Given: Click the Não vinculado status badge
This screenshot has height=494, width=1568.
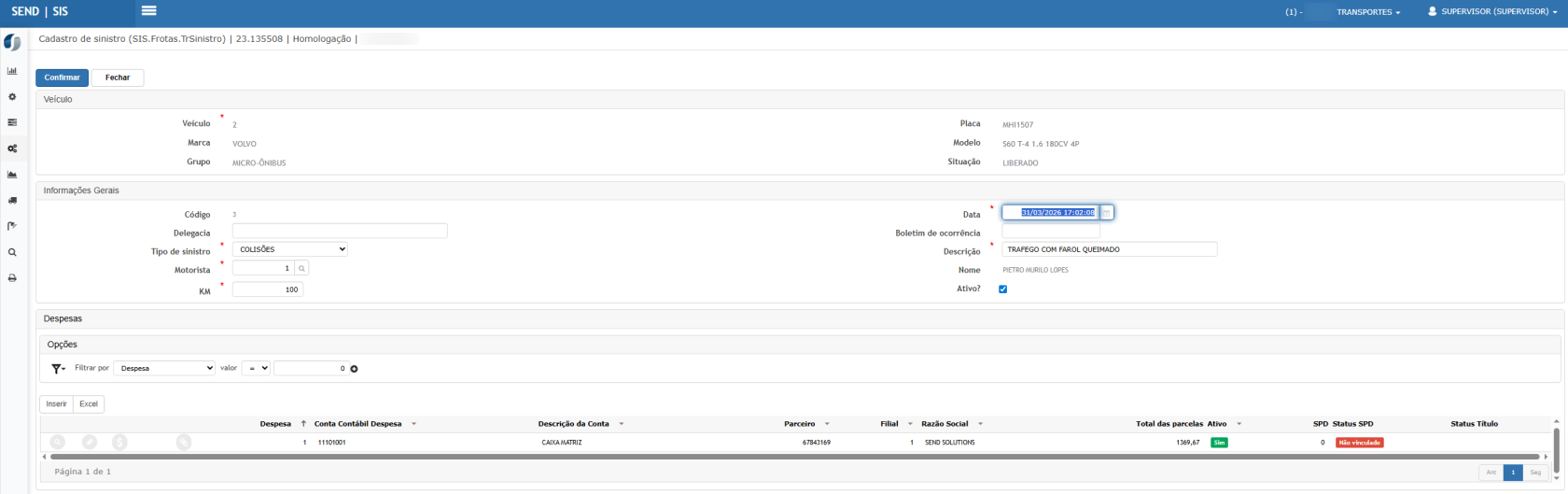Looking at the screenshot, I should tap(1359, 443).
